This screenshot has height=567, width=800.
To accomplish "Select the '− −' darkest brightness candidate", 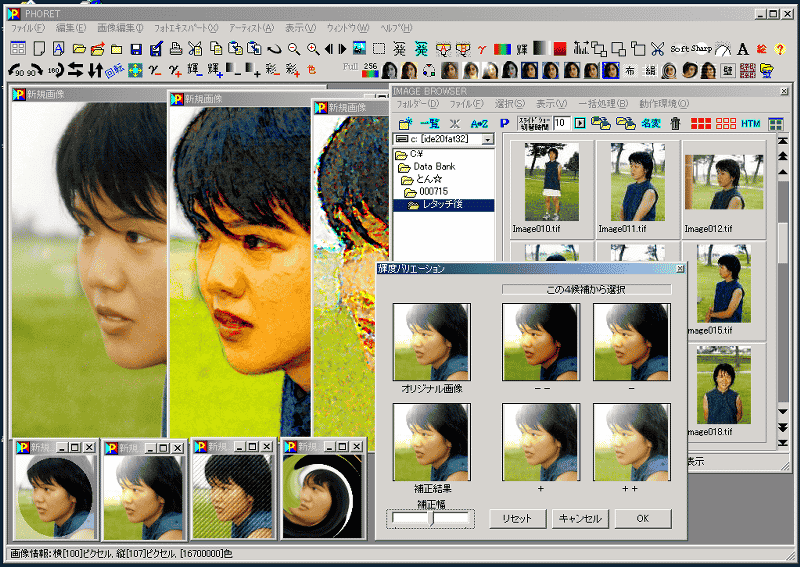I will coord(541,342).
